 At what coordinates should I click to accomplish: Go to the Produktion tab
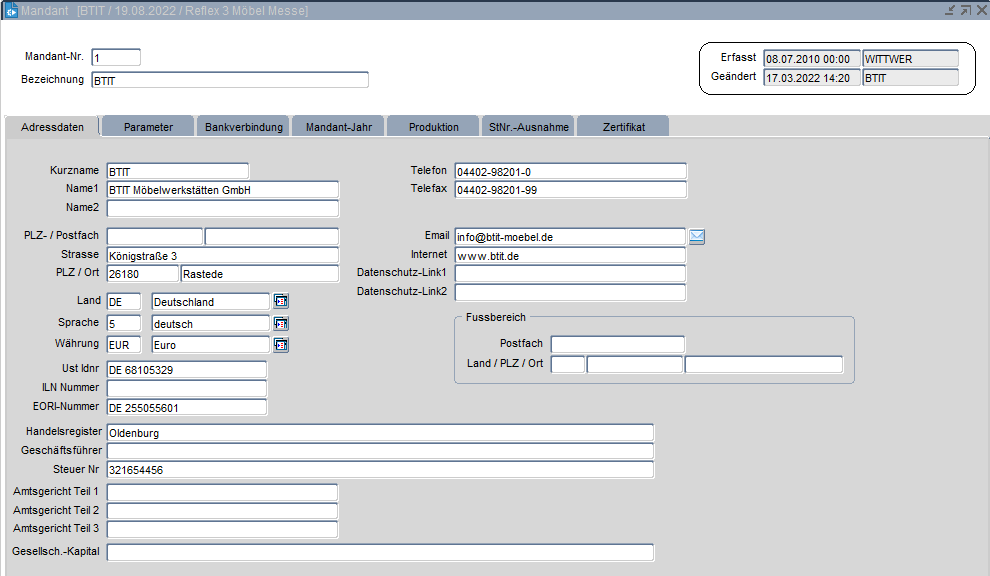[433, 127]
